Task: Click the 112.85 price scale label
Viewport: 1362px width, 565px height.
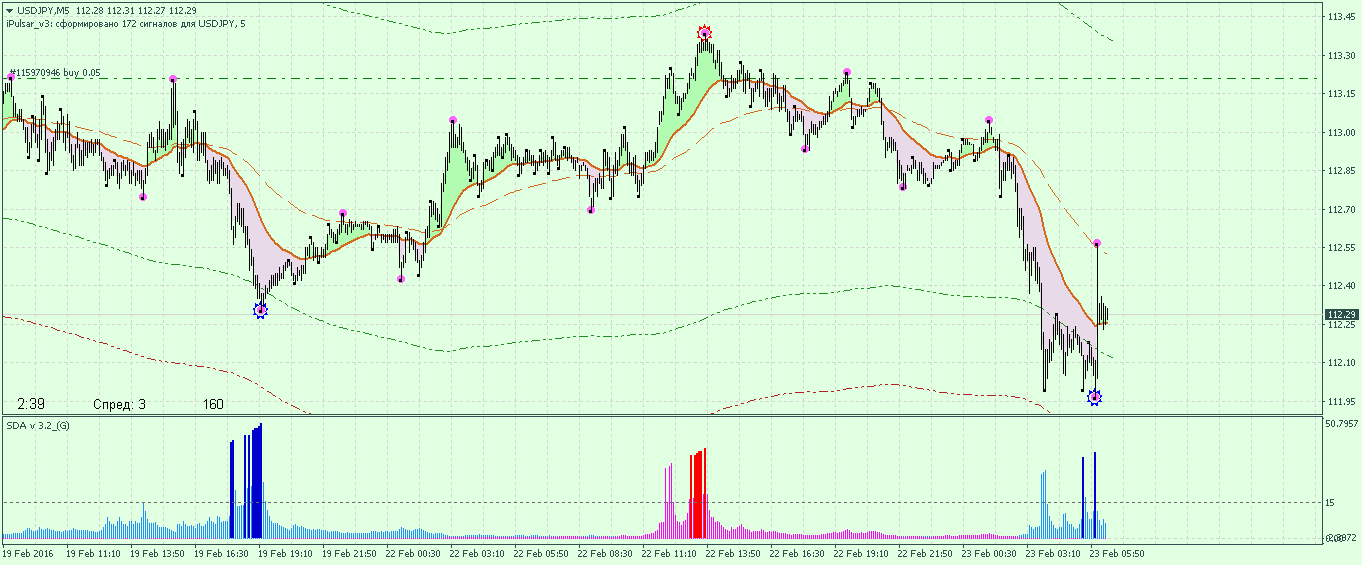Action: tap(1341, 171)
